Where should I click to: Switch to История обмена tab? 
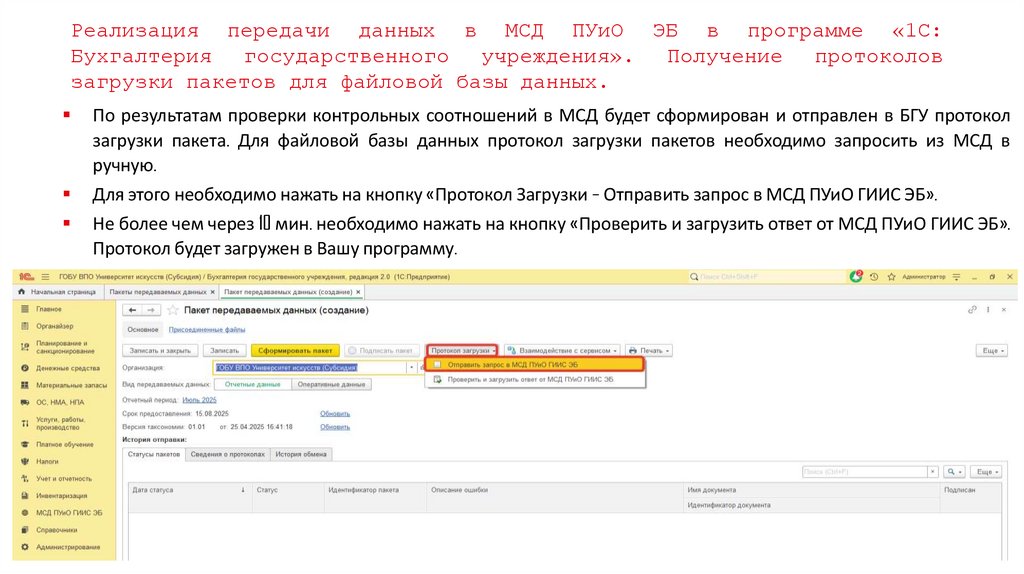point(301,454)
